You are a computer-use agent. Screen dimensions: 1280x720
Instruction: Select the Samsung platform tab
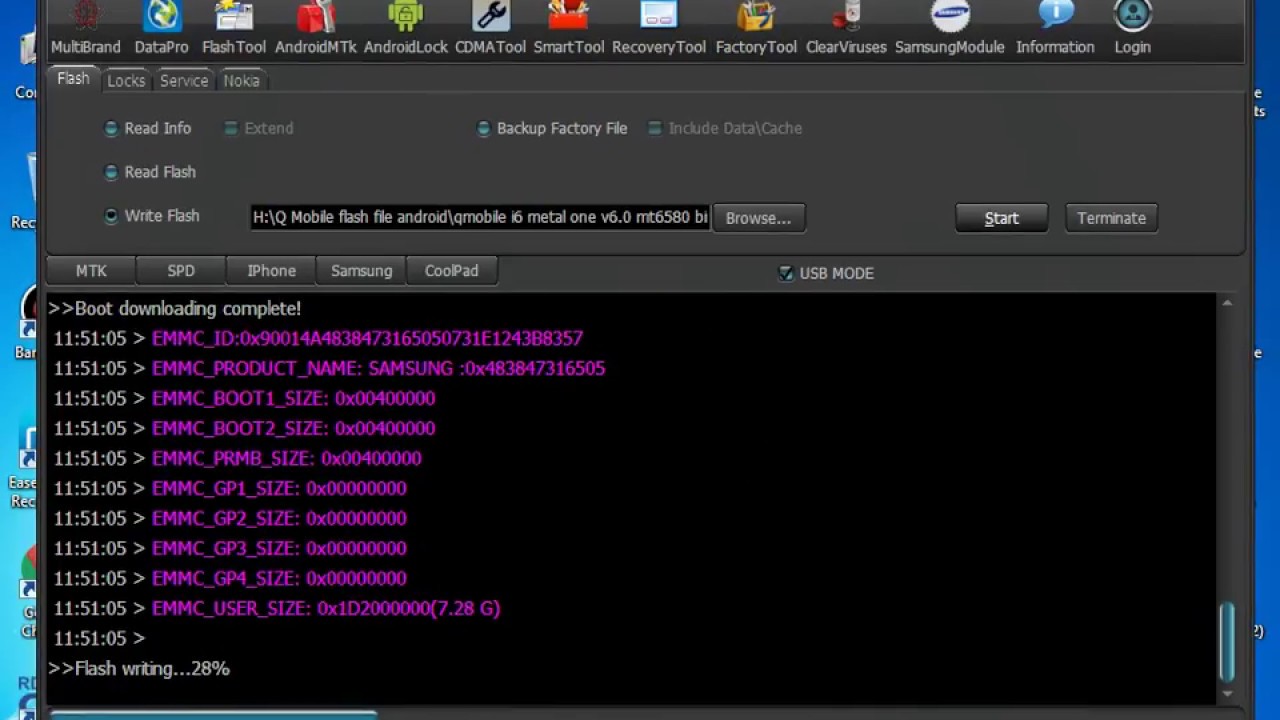pyautogui.click(x=361, y=271)
